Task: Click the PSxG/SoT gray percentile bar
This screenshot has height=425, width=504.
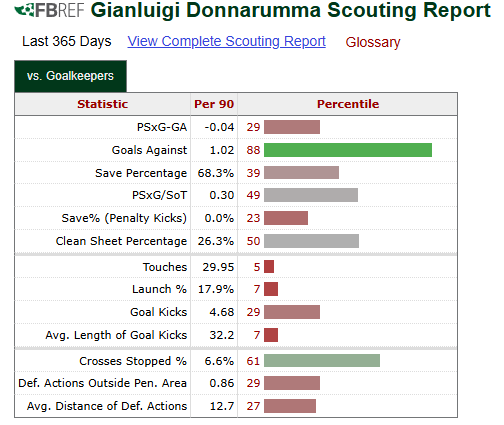Action: pos(311,195)
